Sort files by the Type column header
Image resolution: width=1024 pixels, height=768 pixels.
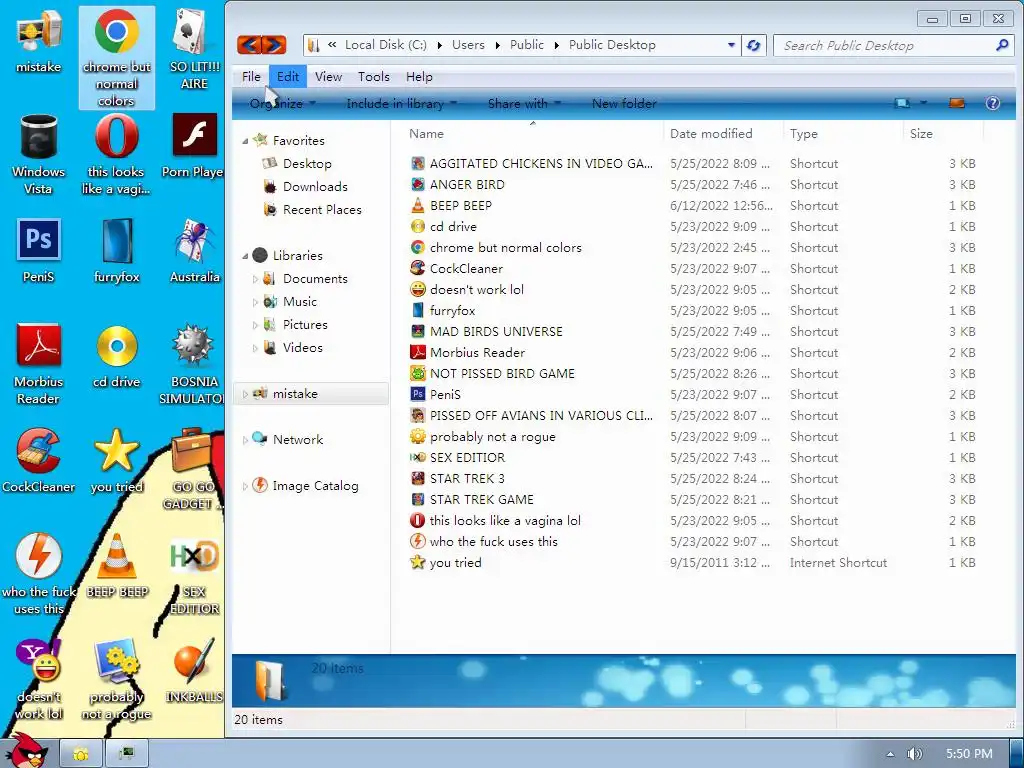[x=842, y=134]
